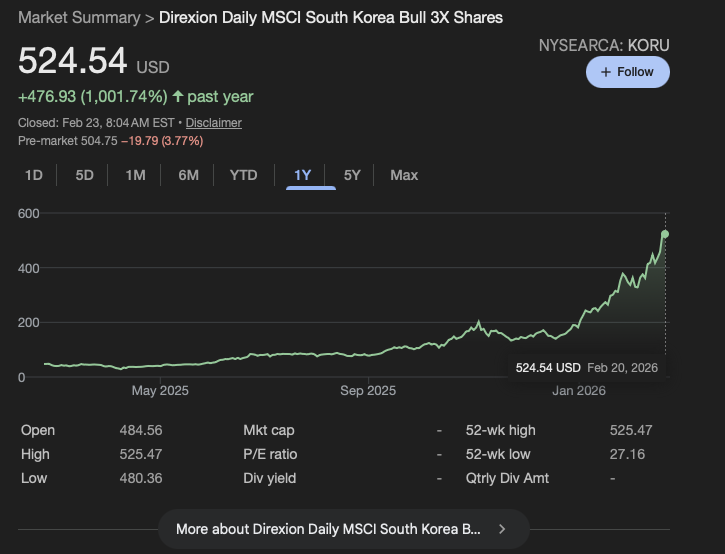Click the Direxion Daily MSCI South Korea title

tap(331, 18)
